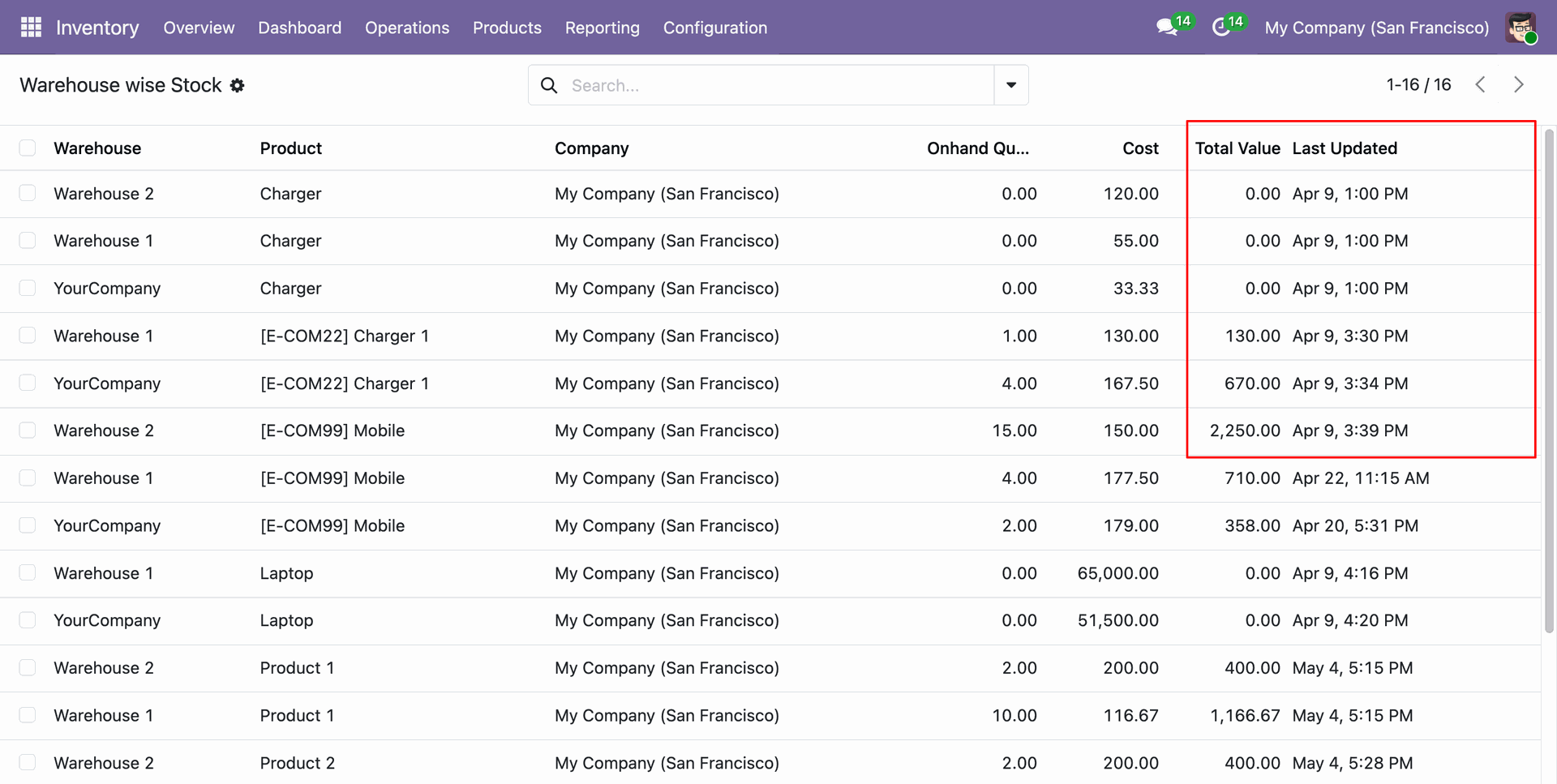
Task: Click the 670.00 total value cell
Action: (1252, 383)
